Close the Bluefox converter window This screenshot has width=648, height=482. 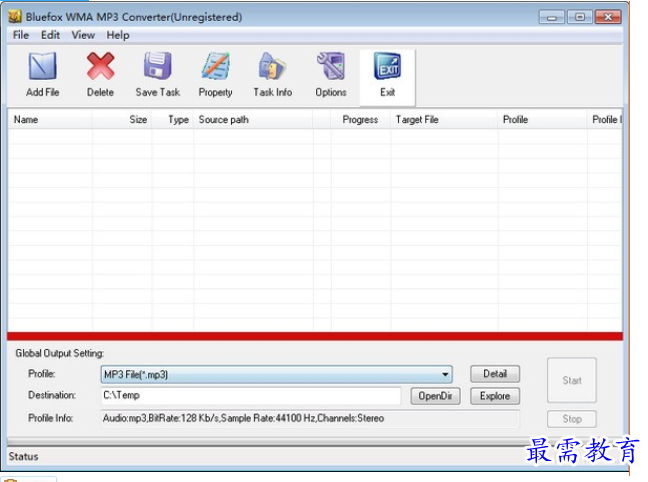[x=608, y=17]
